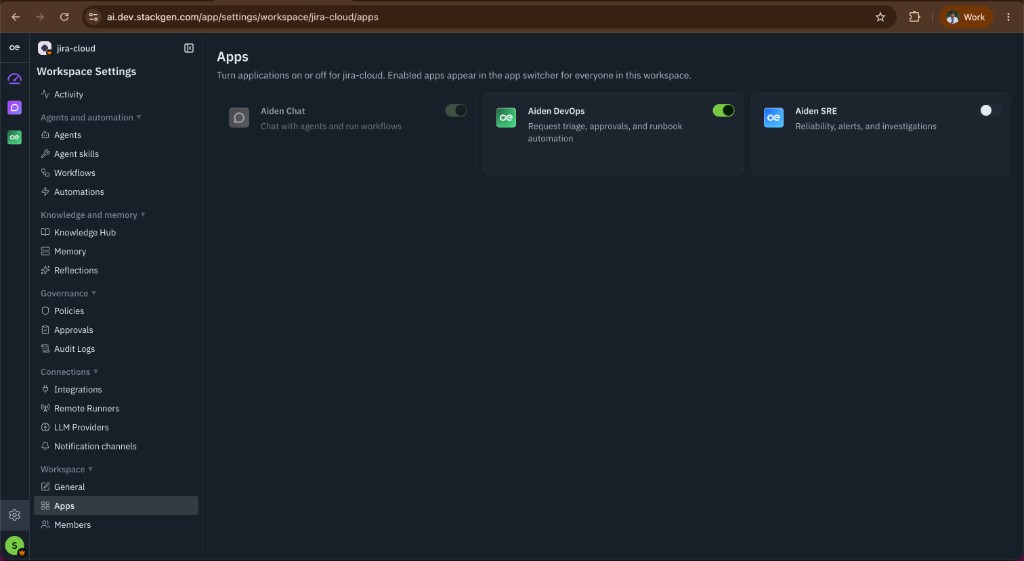
Task: Collapse the Workspace section
Action: point(67,469)
